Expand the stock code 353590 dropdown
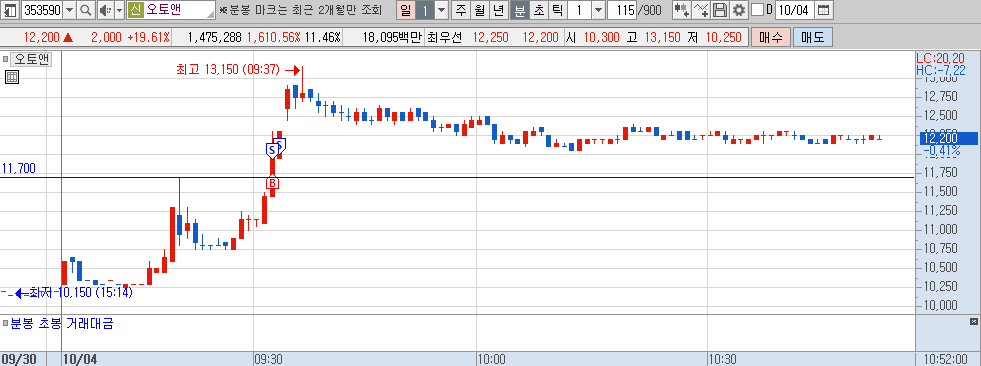 (x=69, y=10)
